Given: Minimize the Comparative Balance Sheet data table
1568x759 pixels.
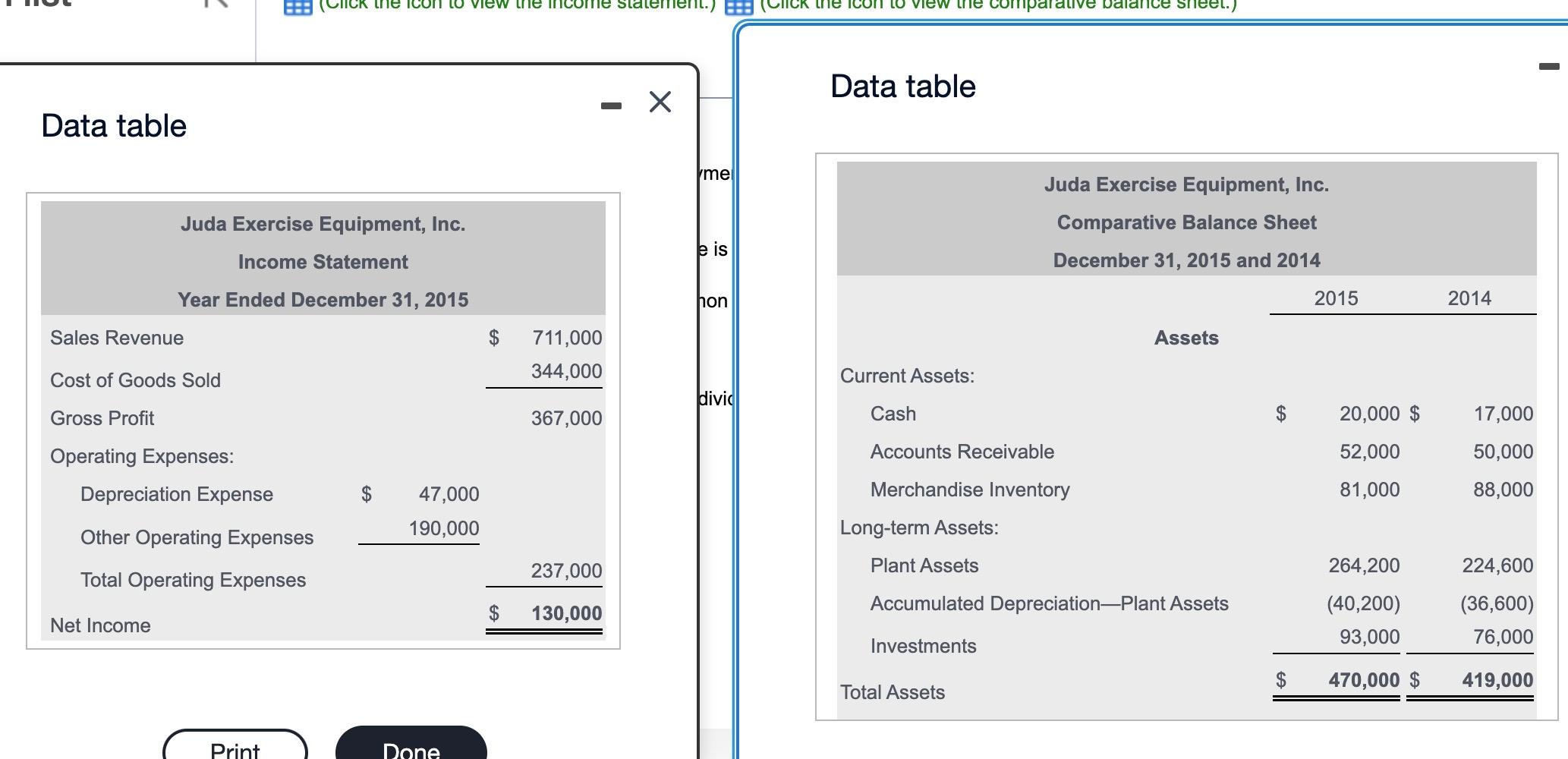Looking at the screenshot, I should point(1549,67).
